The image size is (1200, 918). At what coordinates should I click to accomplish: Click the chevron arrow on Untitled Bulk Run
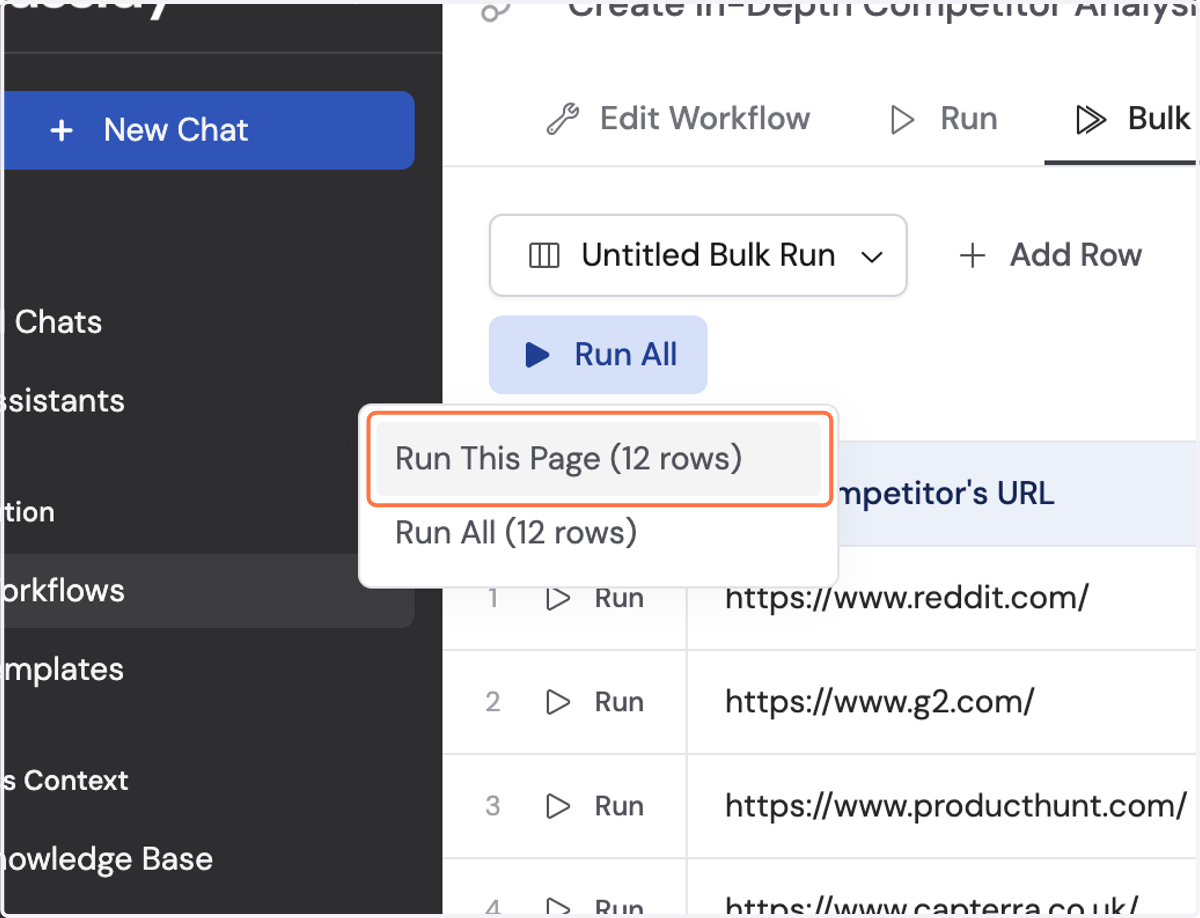(x=872, y=257)
